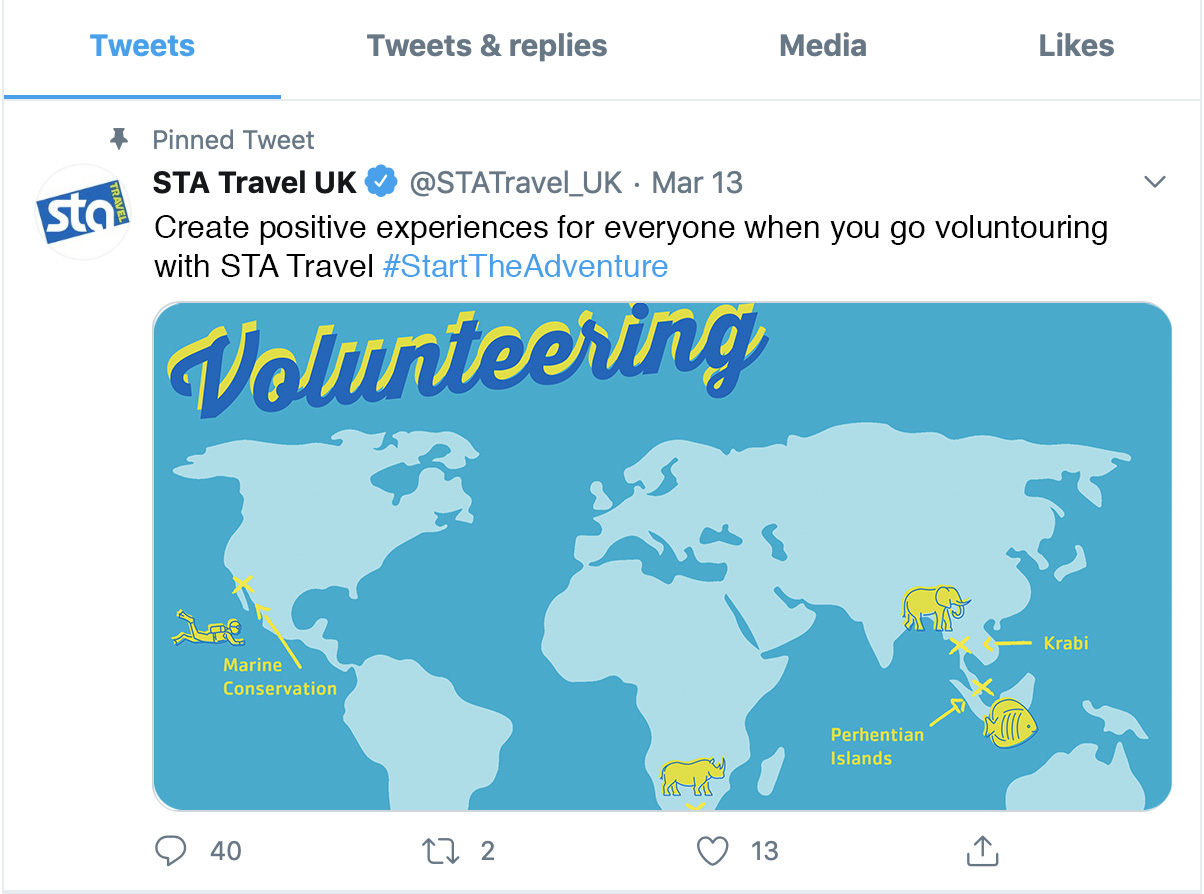Open the #StartTheAdventure hashtag link
Screen dimensions: 1204x894
(x=525, y=267)
